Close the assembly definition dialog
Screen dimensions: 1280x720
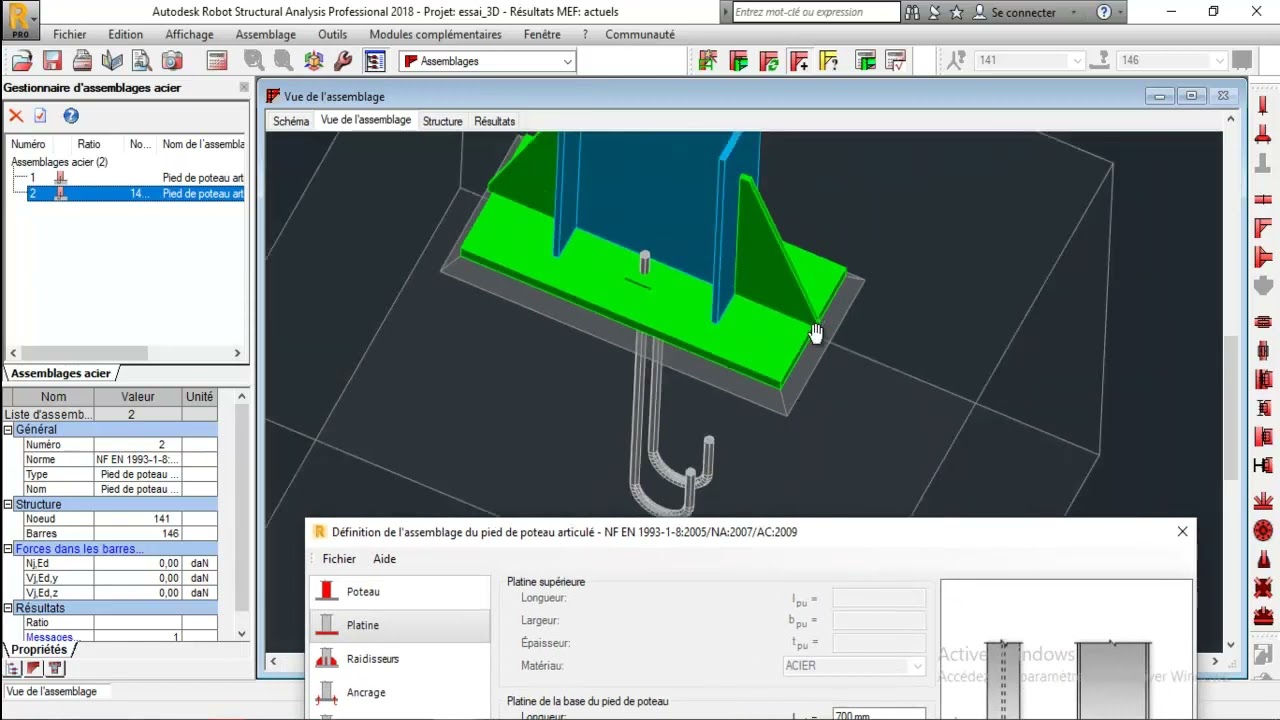(1183, 532)
